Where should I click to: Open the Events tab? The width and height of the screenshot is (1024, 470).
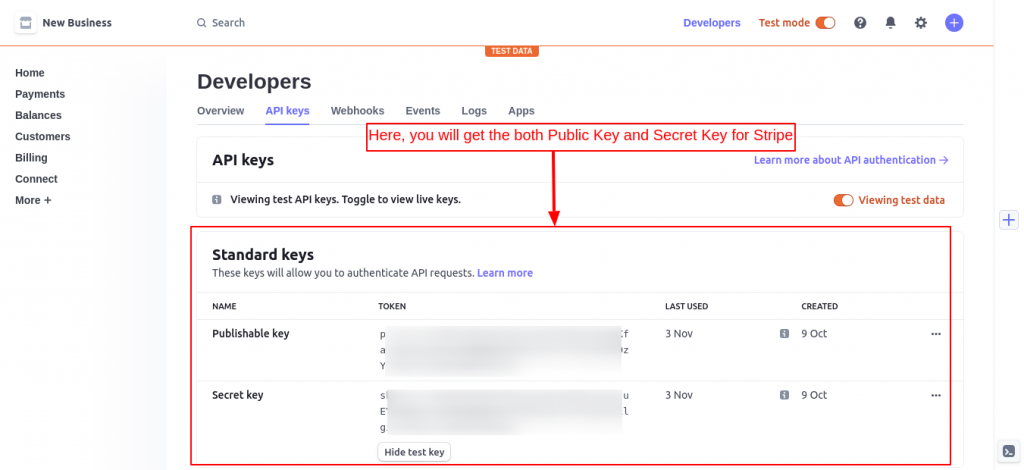[x=423, y=111]
